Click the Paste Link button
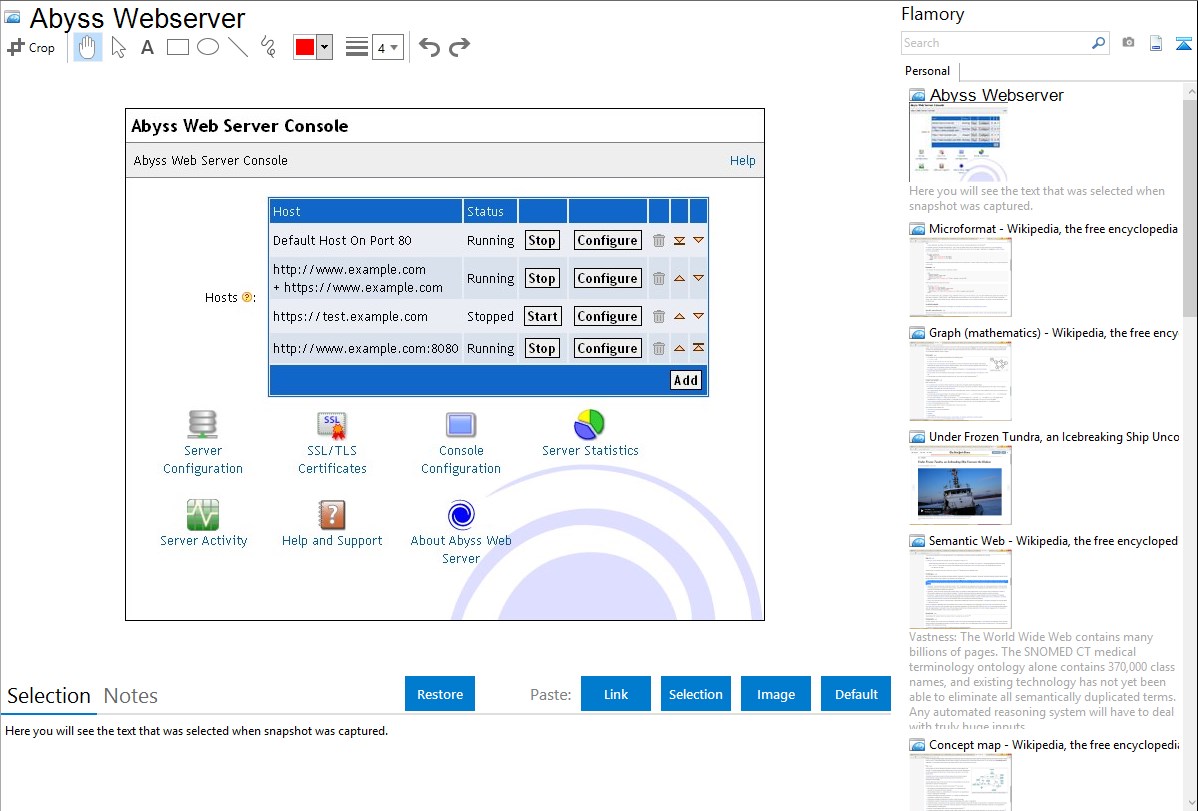1198x811 pixels. pyautogui.click(x=616, y=694)
